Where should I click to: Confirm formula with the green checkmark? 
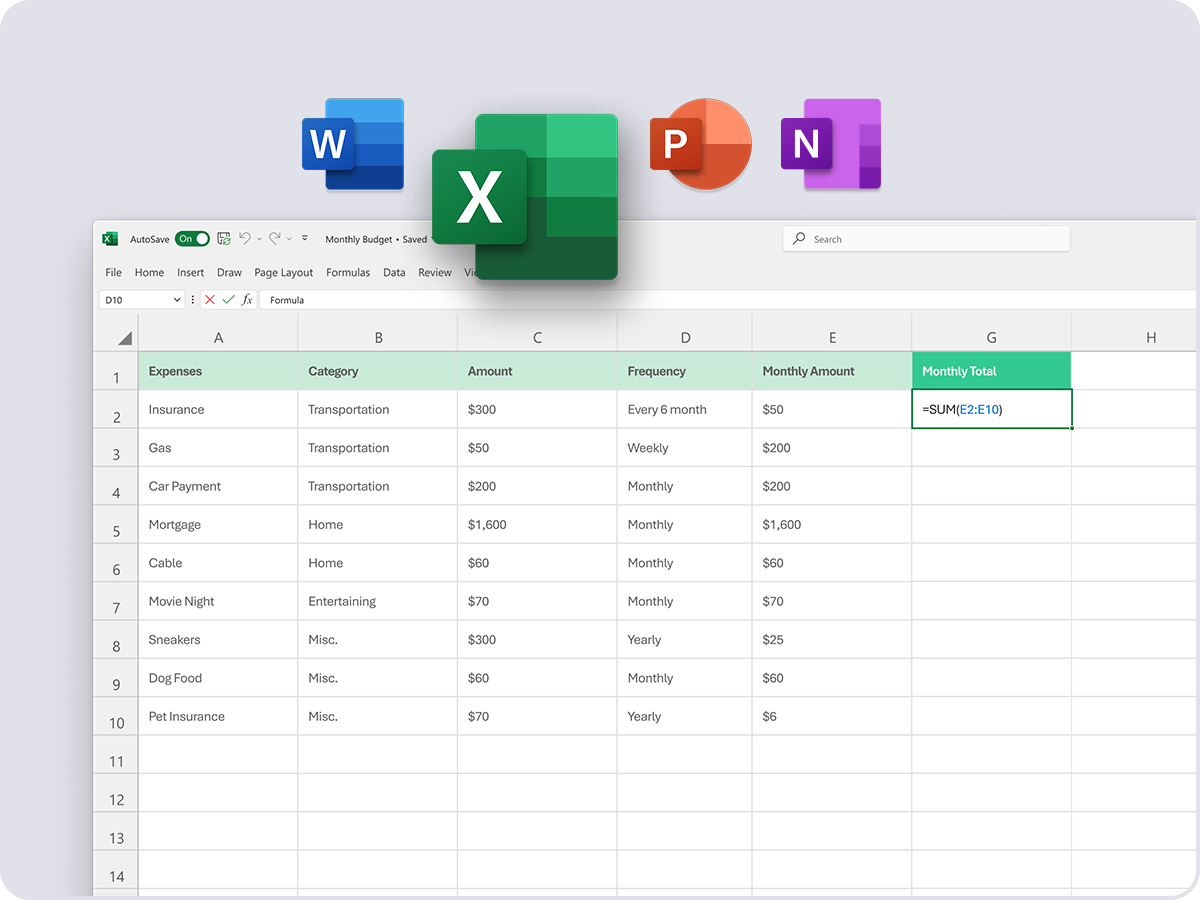228,299
